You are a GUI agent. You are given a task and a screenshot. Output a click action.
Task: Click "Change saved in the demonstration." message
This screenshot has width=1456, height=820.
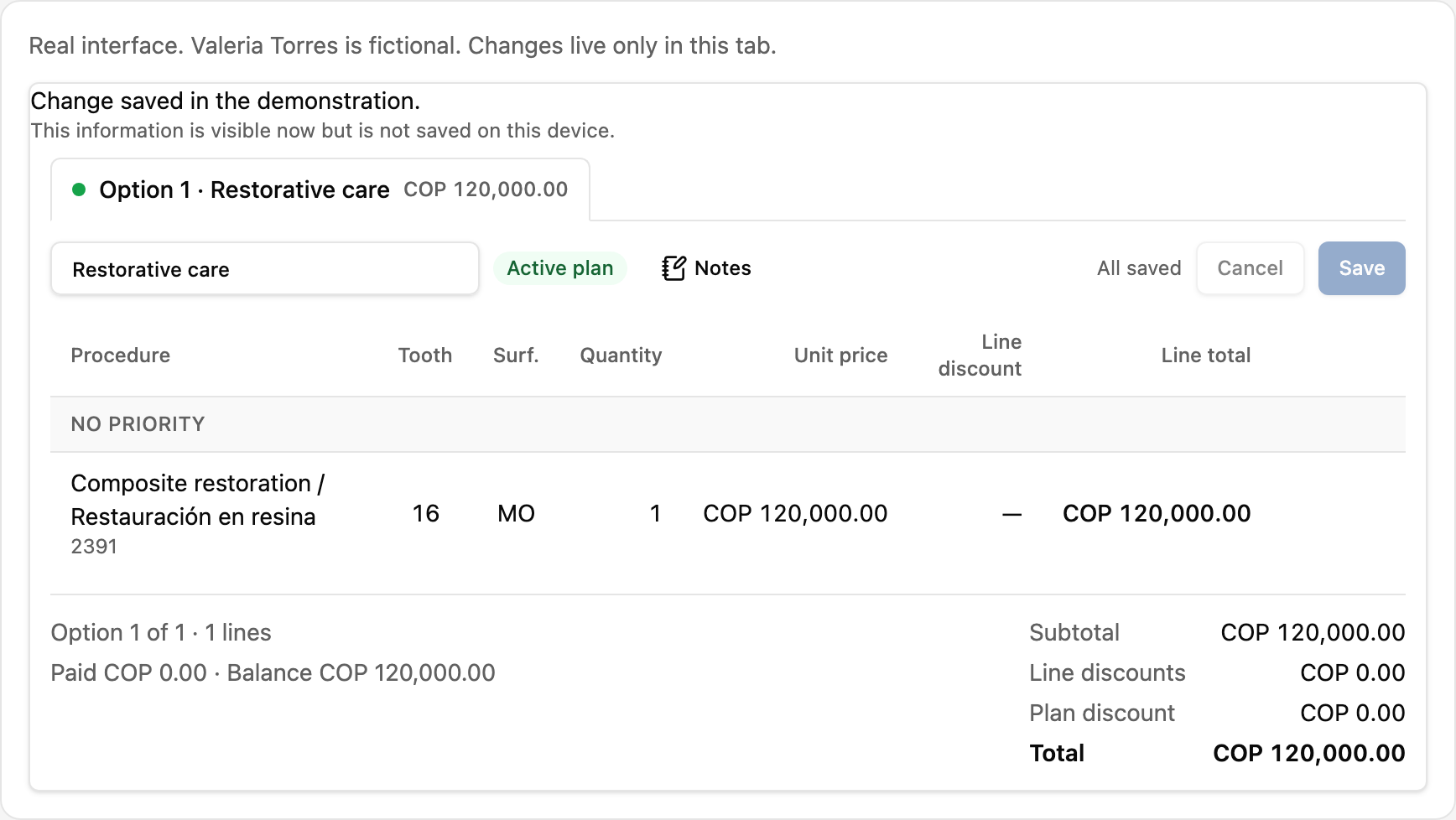pos(225,101)
